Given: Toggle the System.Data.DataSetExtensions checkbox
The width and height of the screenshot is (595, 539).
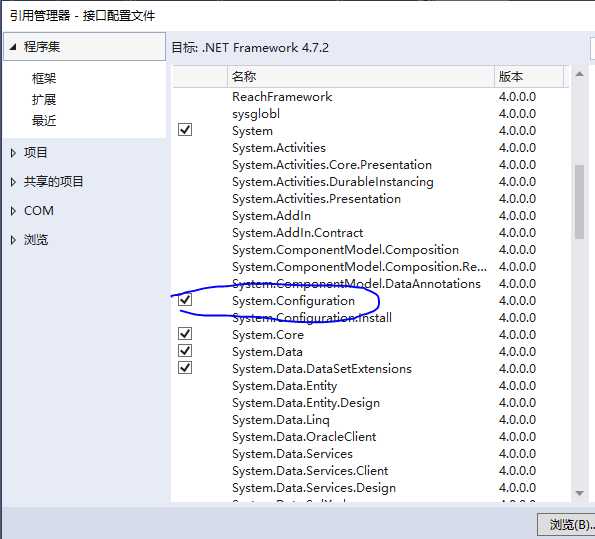Looking at the screenshot, I should point(185,368).
